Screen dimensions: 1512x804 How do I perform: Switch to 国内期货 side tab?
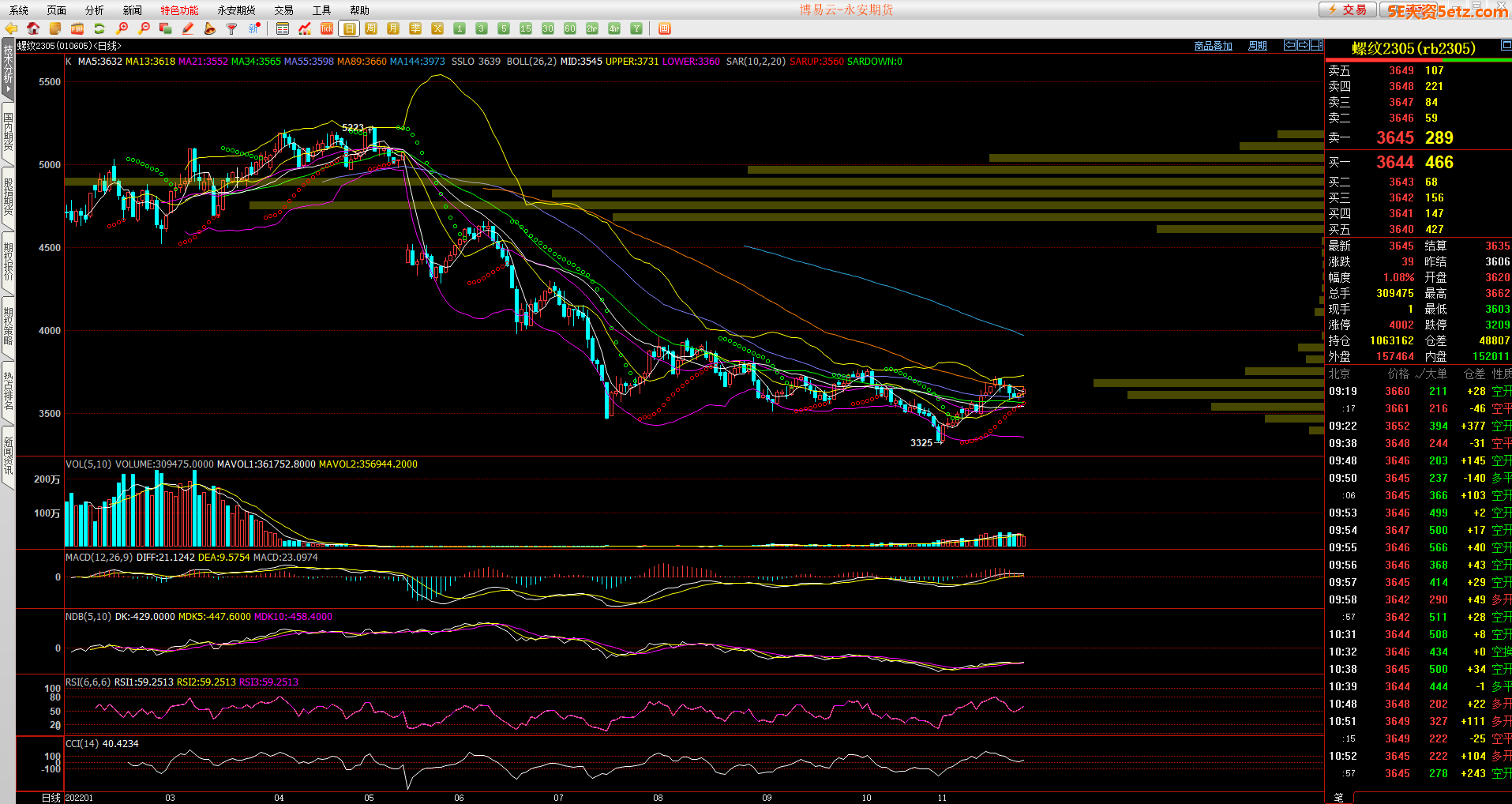click(8, 133)
